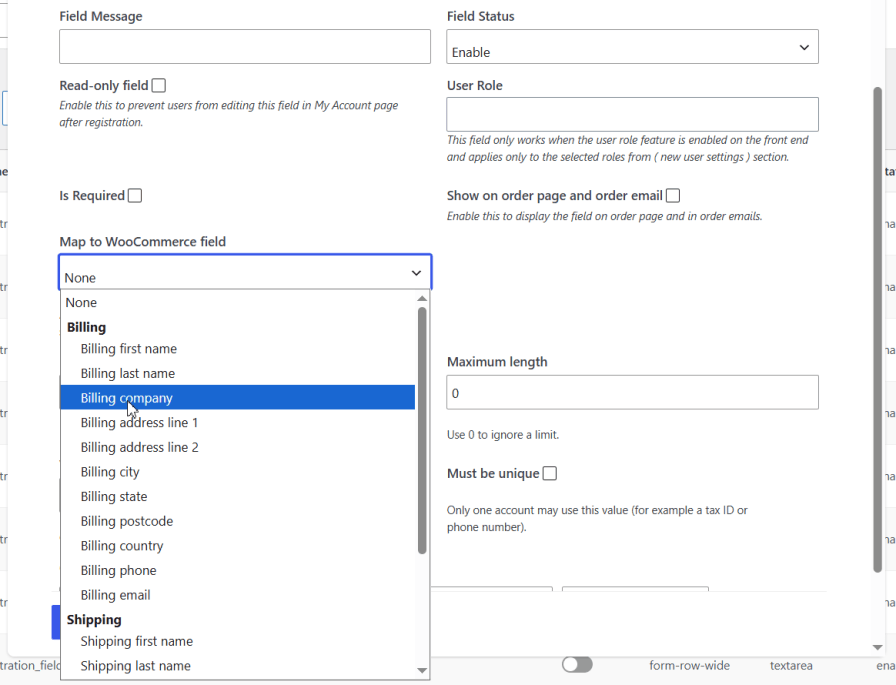Tick the Must be unique checkbox

[550, 474]
